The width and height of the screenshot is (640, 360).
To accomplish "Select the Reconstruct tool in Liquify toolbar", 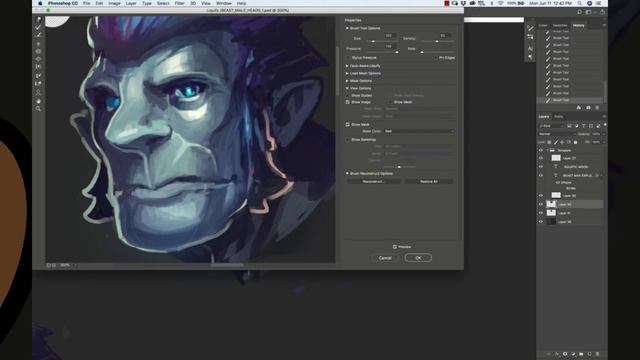I will tap(38, 27).
